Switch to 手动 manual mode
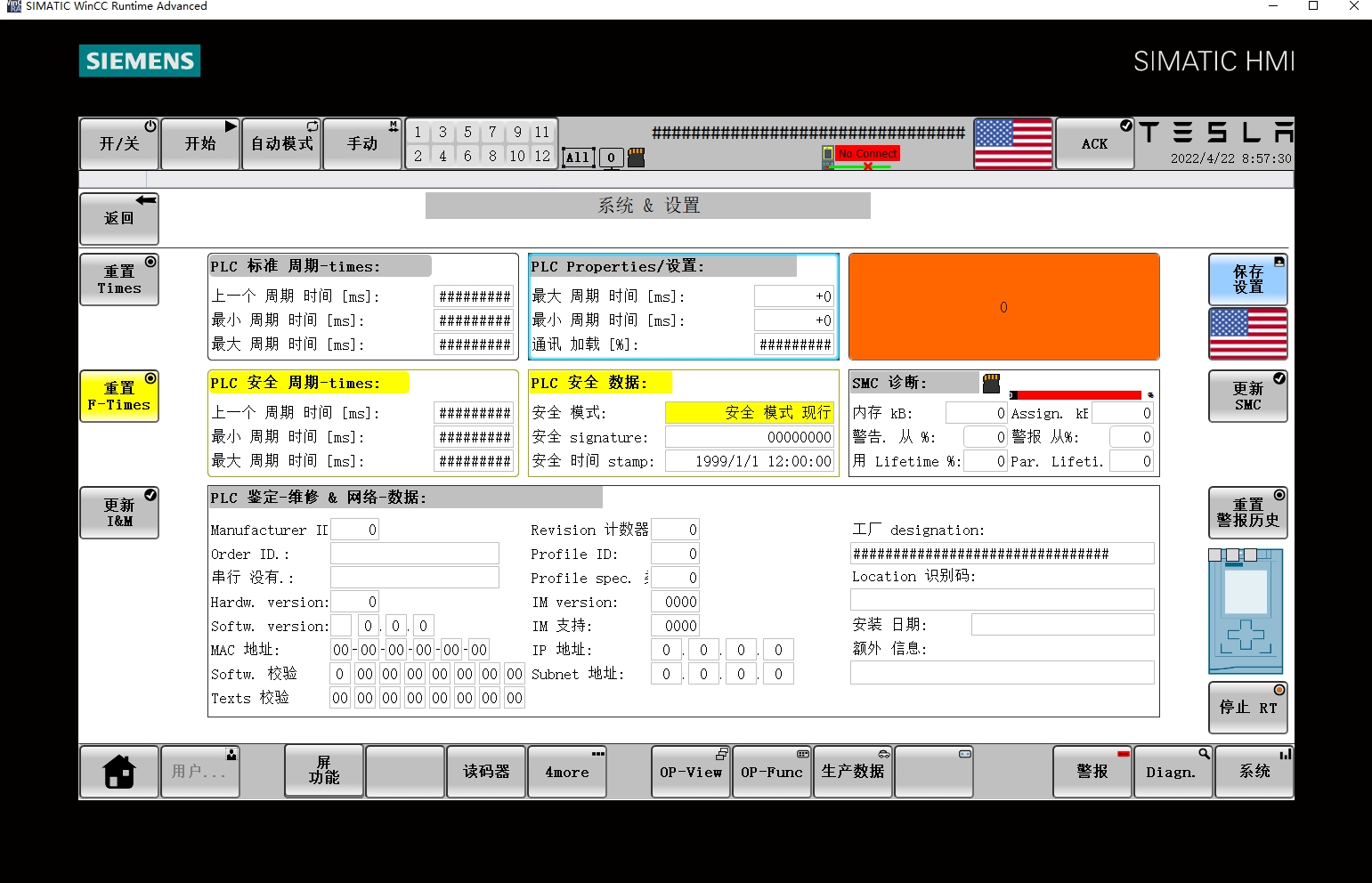 point(362,143)
